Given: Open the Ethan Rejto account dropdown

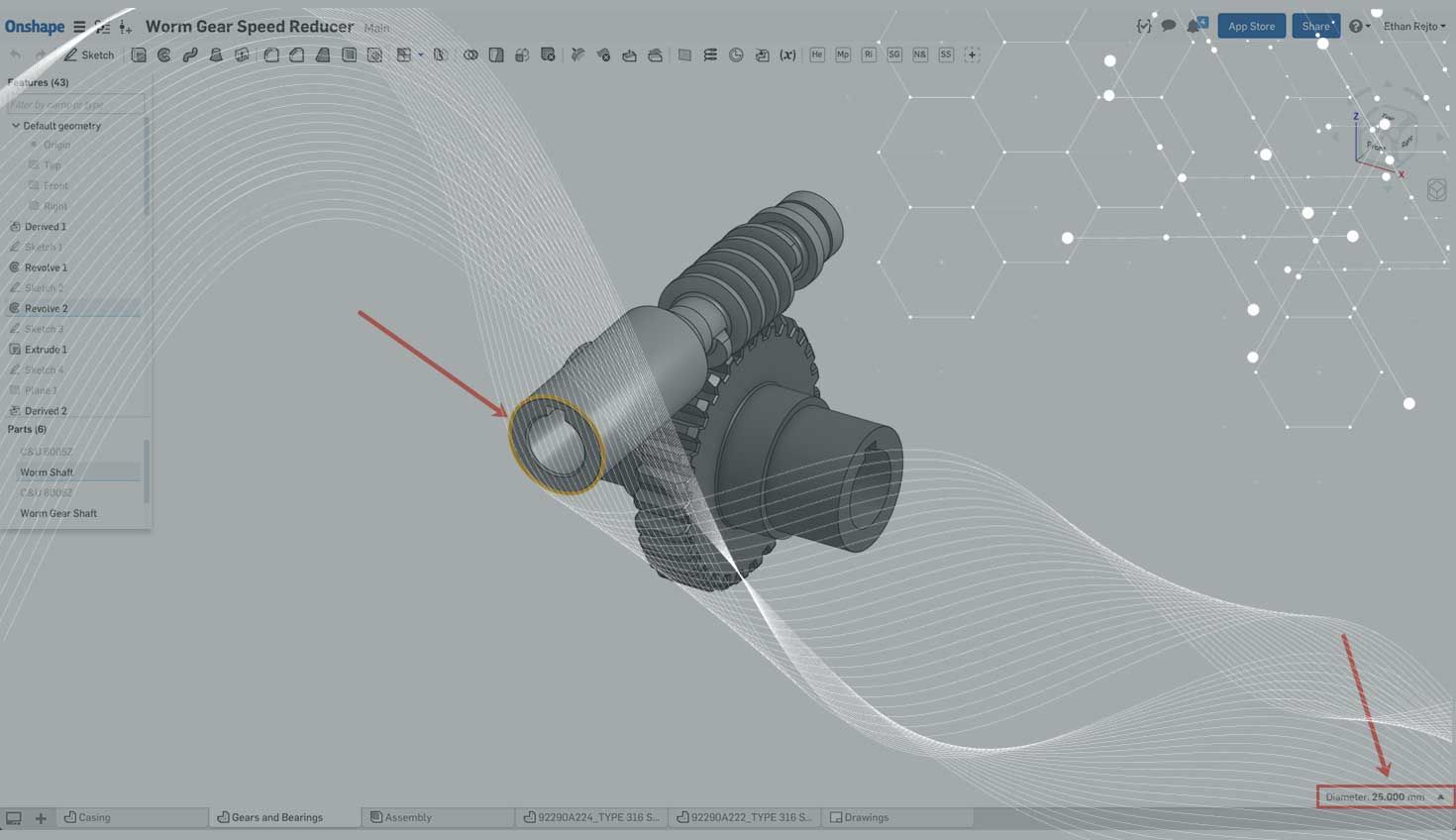Looking at the screenshot, I should 1413,26.
